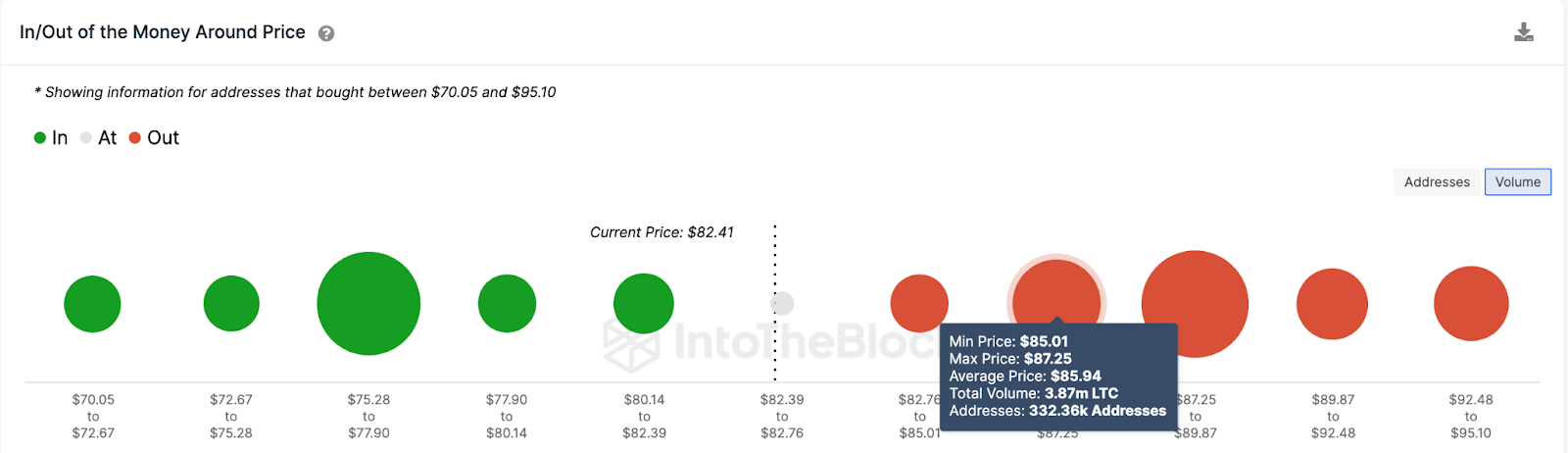
Task: Click the $89.87 to $92.48 red bubble
Action: [x=1332, y=304]
